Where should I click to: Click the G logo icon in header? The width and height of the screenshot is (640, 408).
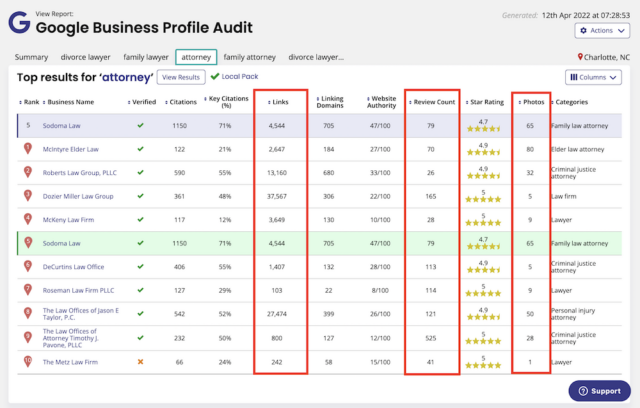tap(19, 21)
